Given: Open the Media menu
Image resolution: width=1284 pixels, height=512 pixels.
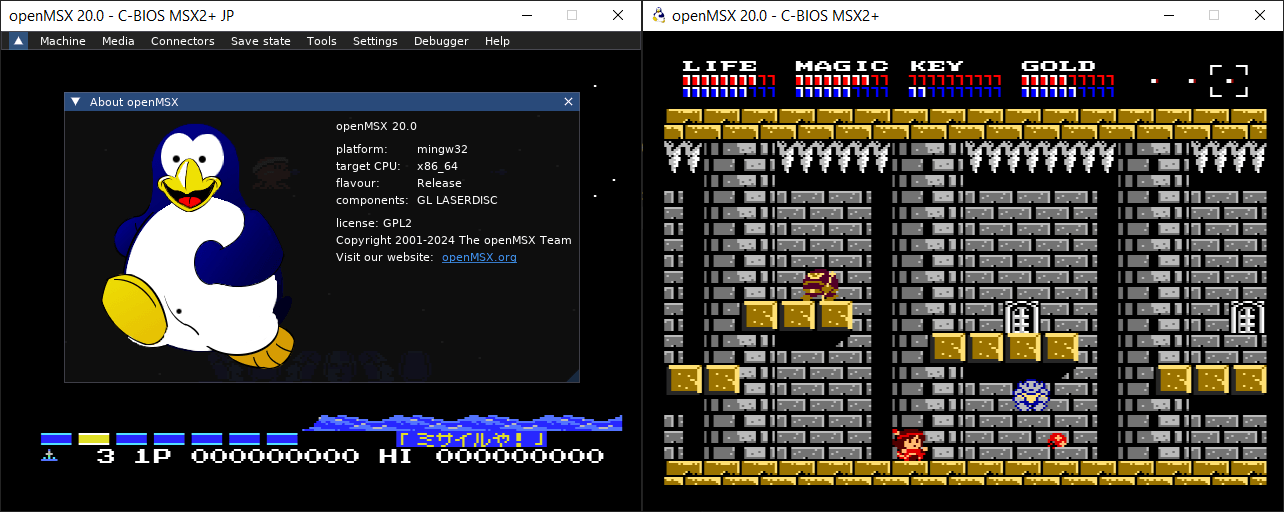Looking at the screenshot, I should [x=118, y=41].
